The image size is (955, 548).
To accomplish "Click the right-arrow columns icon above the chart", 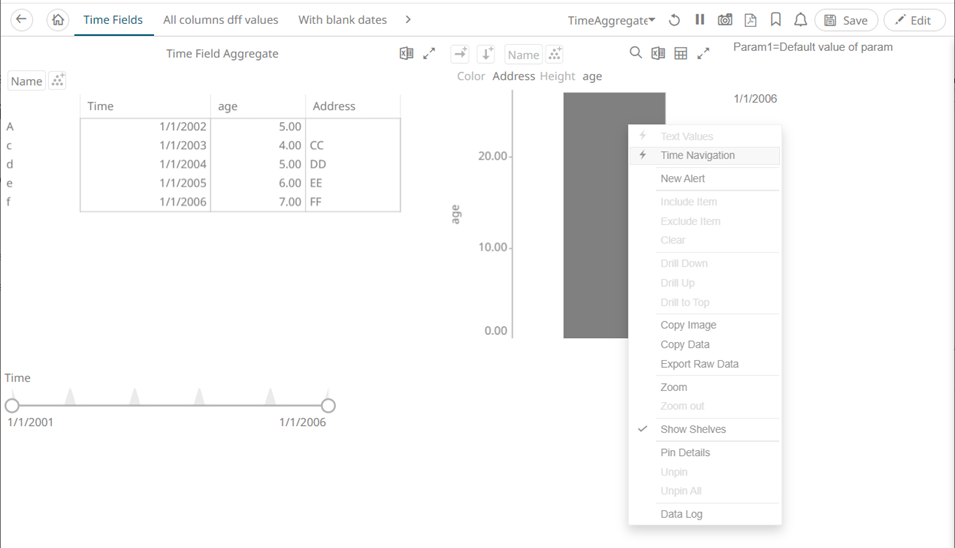I will tap(460, 54).
